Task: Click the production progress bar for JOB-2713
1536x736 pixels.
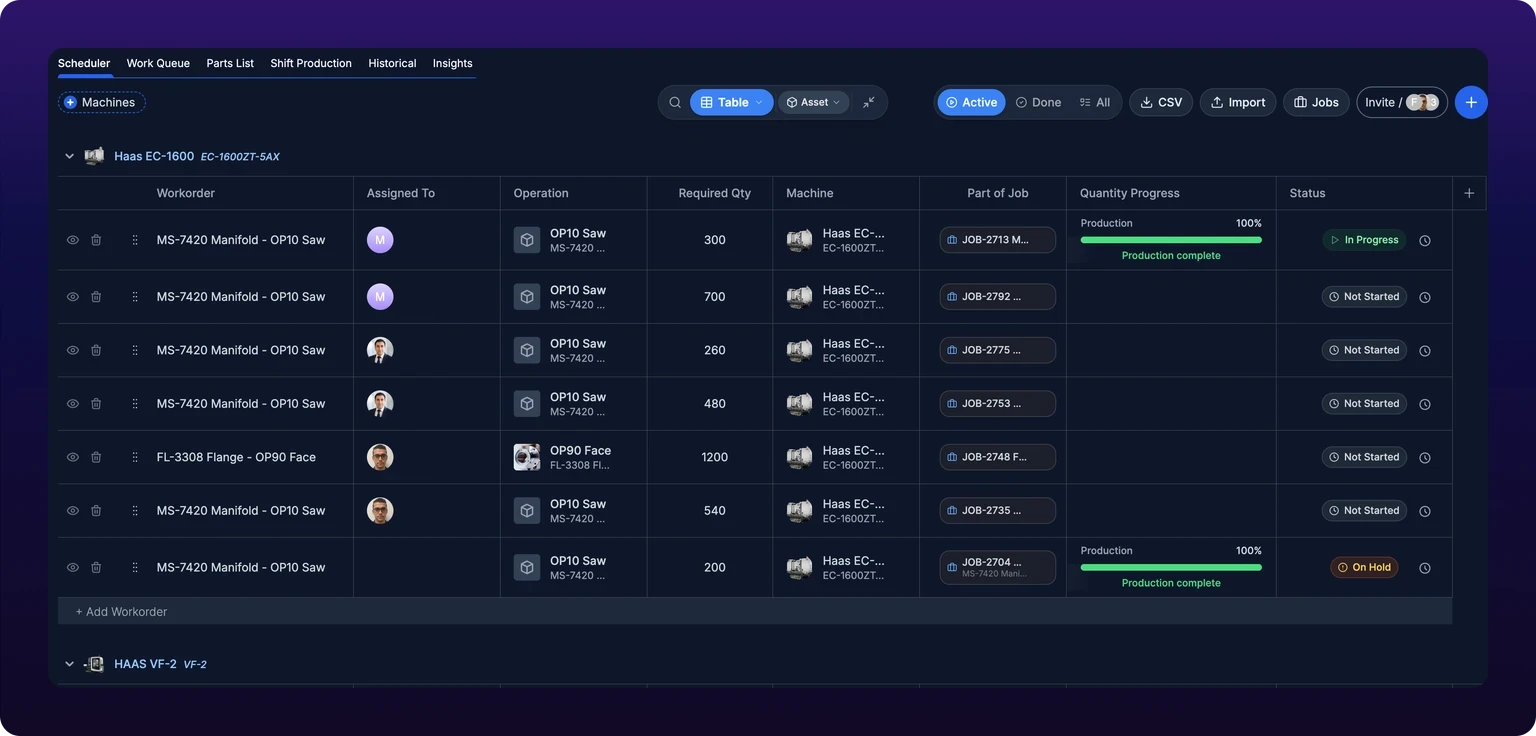Action: (1171, 240)
